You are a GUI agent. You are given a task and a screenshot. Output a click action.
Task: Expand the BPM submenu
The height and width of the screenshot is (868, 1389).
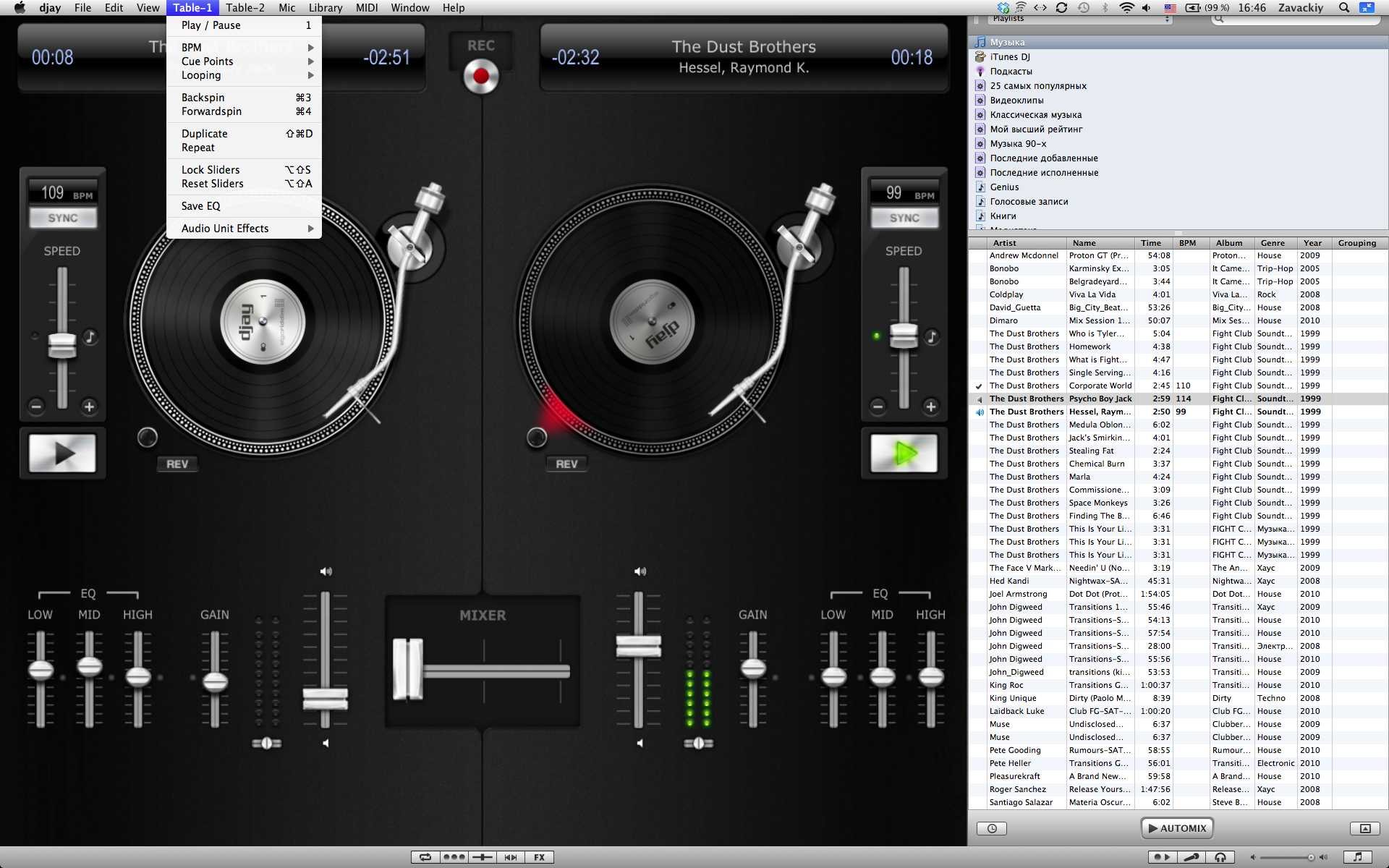click(x=244, y=47)
